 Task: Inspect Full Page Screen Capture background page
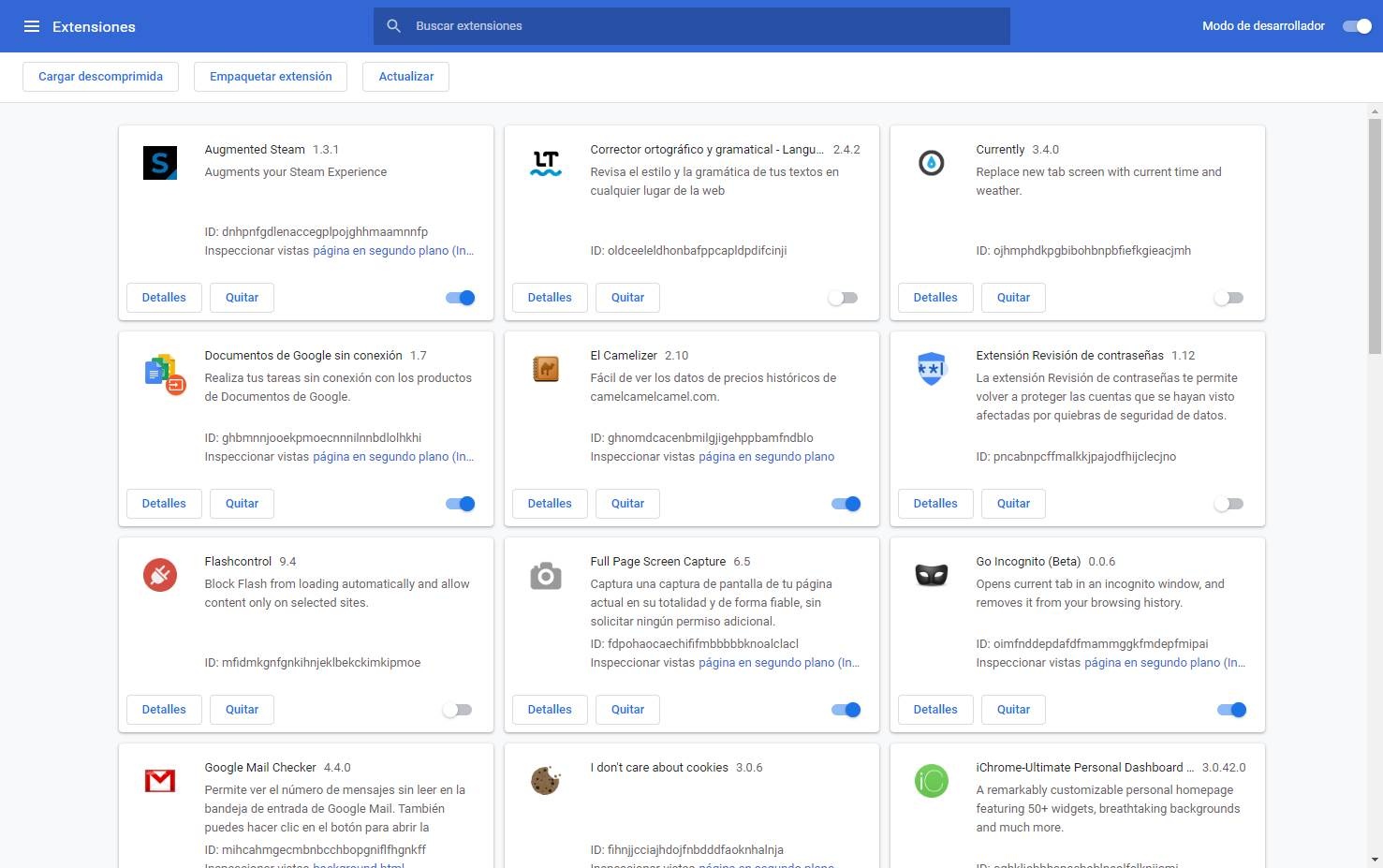point(779,663)
